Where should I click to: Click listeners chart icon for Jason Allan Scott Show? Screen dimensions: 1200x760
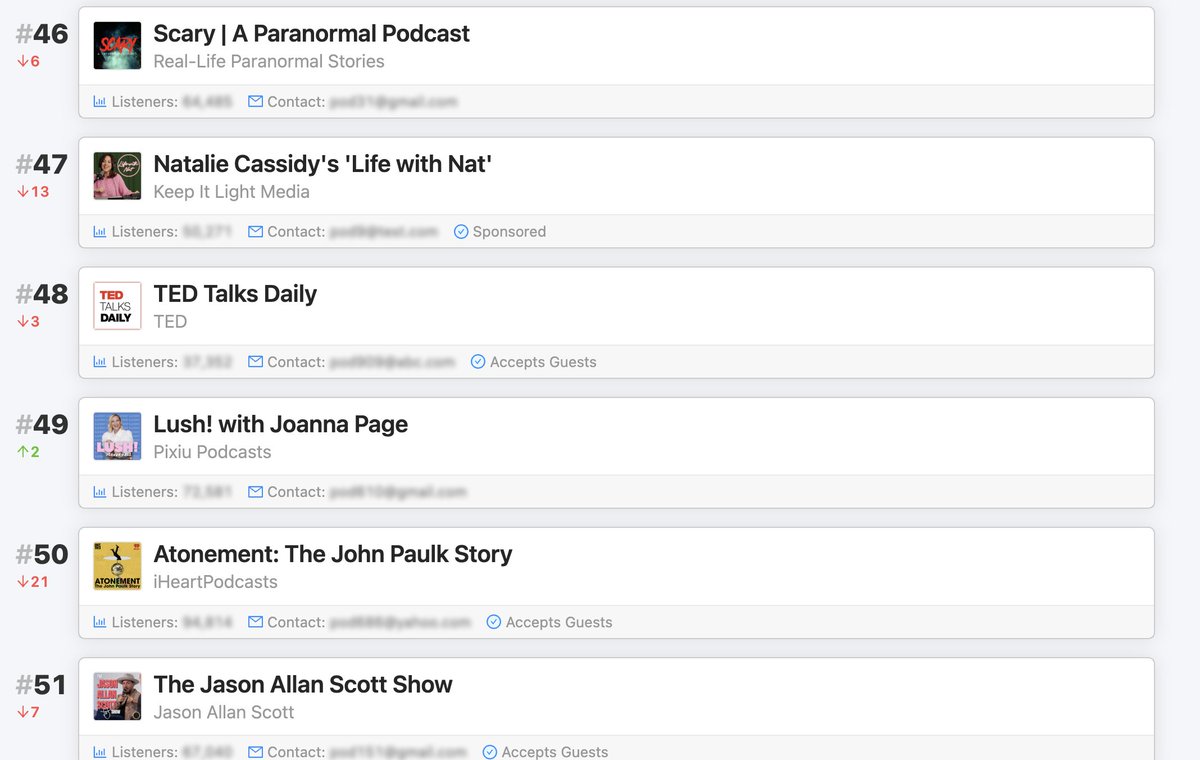(99, 751)
